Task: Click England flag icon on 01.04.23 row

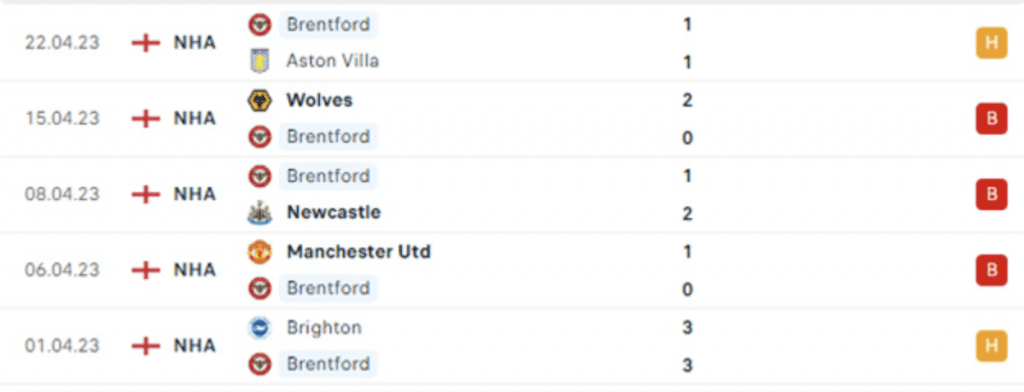Action: tap(146, 346)
